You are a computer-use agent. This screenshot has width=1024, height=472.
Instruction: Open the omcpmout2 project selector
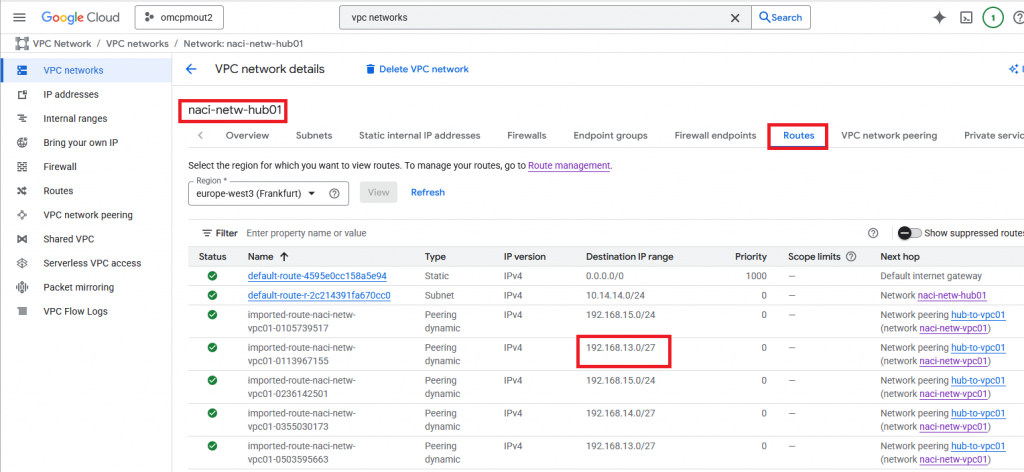180,18
